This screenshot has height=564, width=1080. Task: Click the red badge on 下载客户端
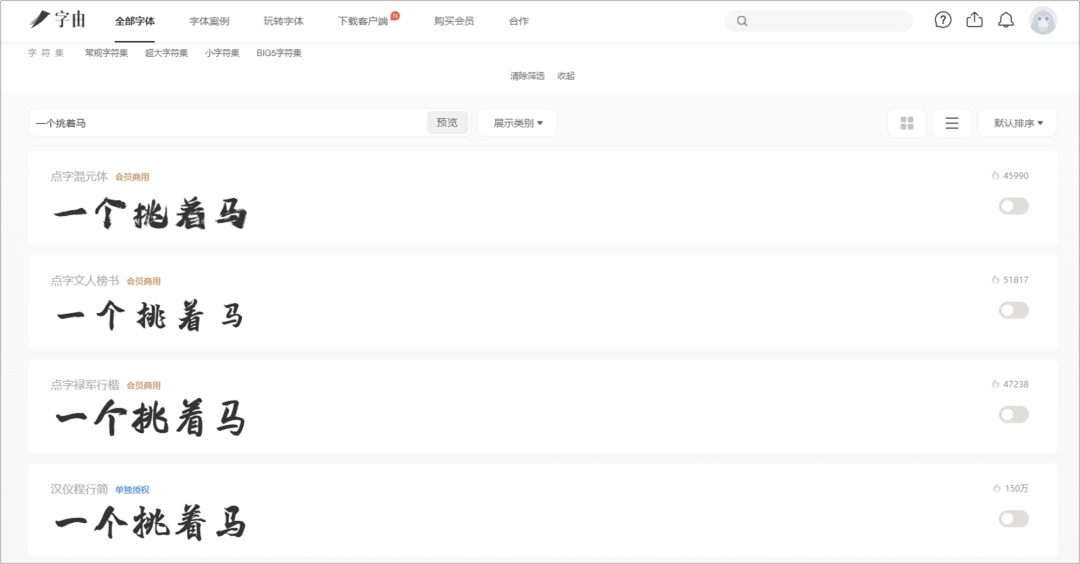(x=395, y=15)
